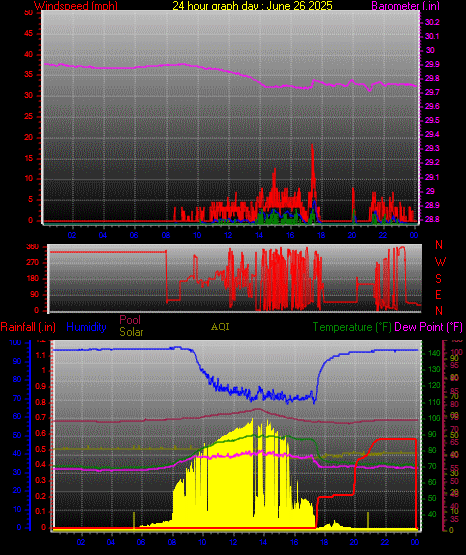Click the "W" compass direction label

tap(440, 262)
